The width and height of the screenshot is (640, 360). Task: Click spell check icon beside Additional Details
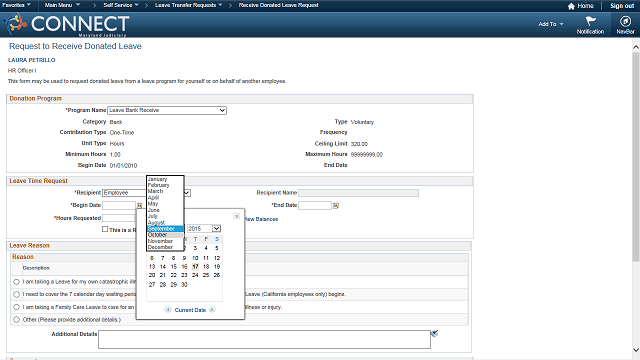point(434,333)
